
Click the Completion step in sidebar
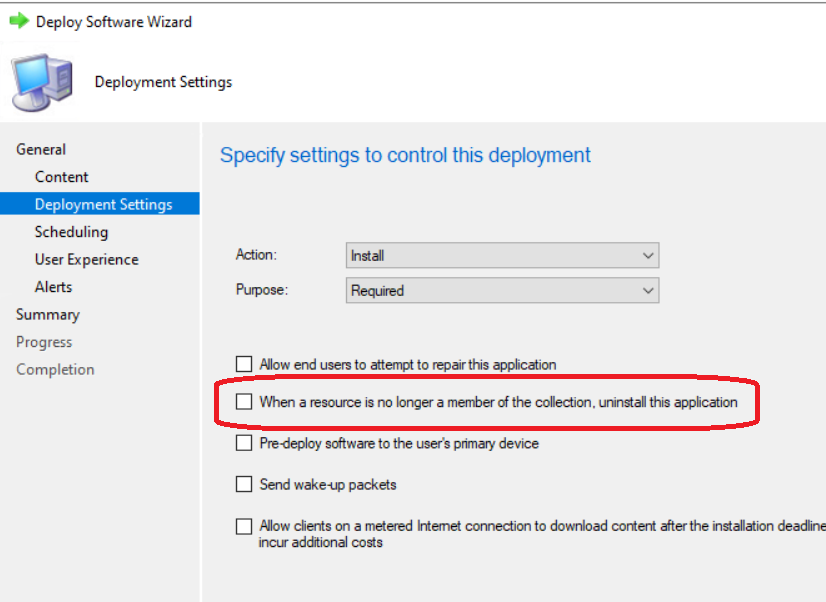click(55, 369)
